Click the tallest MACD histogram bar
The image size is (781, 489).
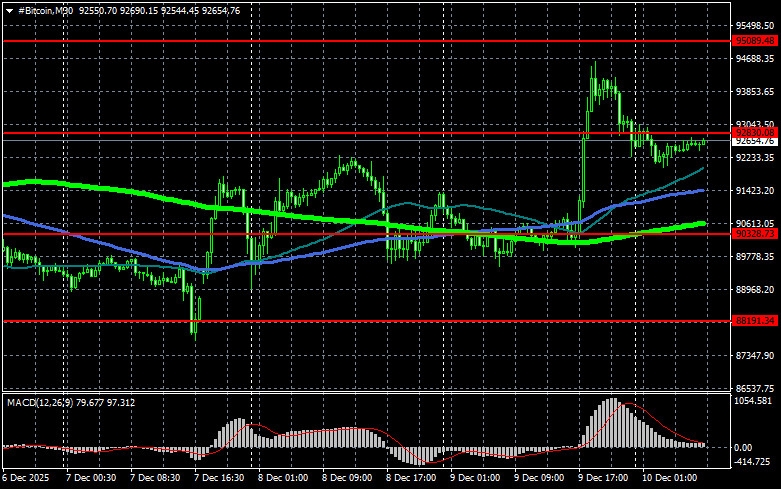pos(613,423)
